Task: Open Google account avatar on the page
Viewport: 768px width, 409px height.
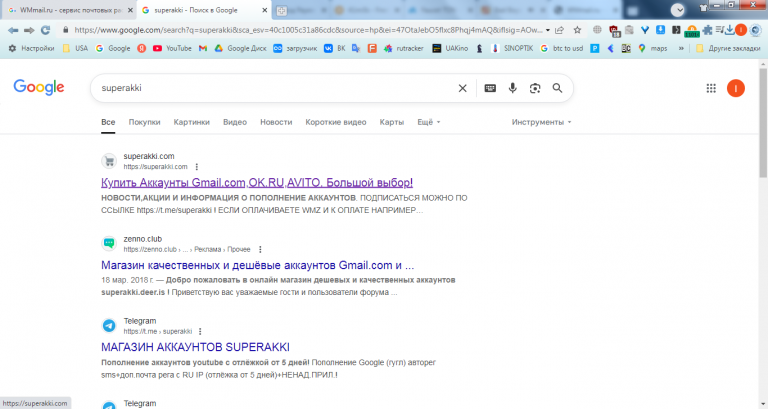Action: (736, 88)
